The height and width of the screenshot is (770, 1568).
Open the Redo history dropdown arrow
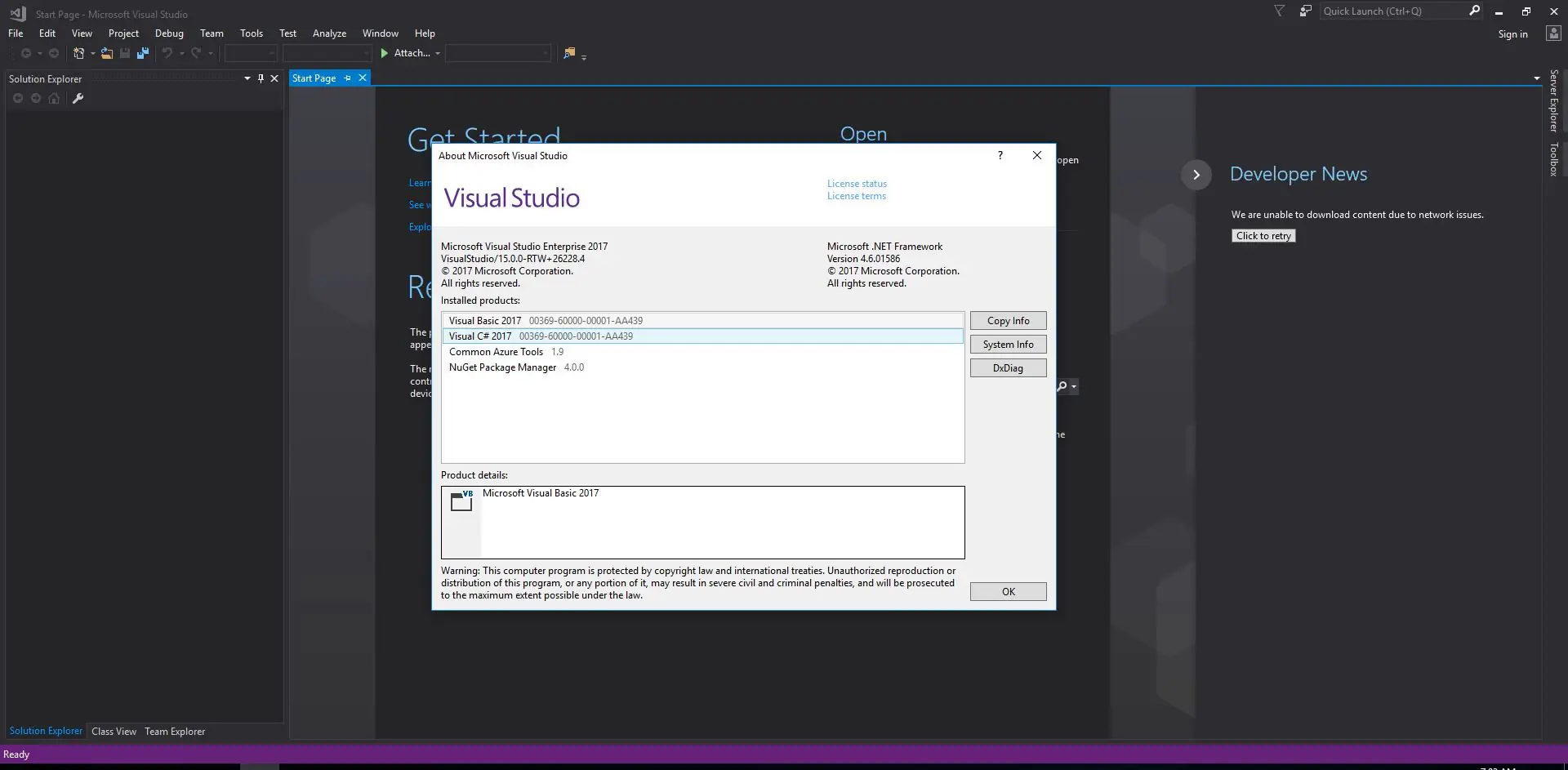coord(211,54)
